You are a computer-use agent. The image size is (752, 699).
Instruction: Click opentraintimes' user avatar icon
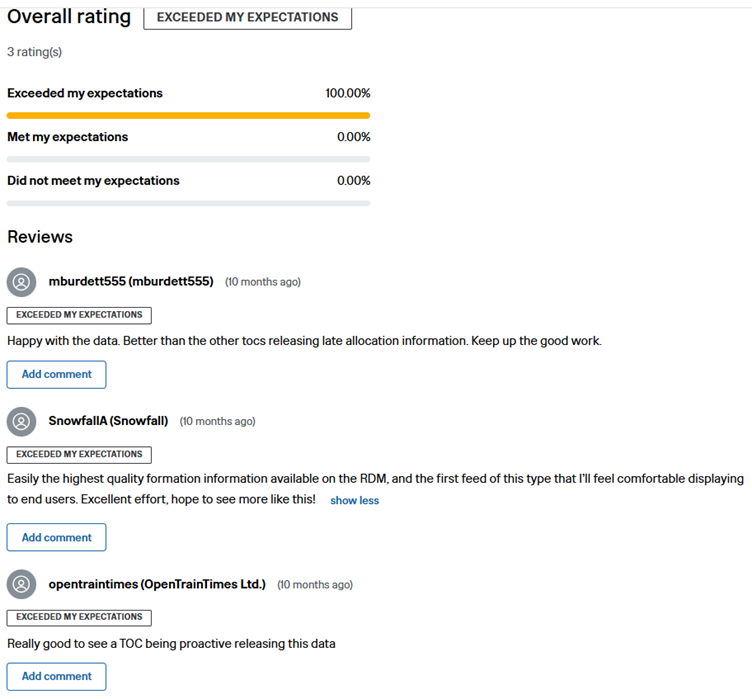coord(21,584)
